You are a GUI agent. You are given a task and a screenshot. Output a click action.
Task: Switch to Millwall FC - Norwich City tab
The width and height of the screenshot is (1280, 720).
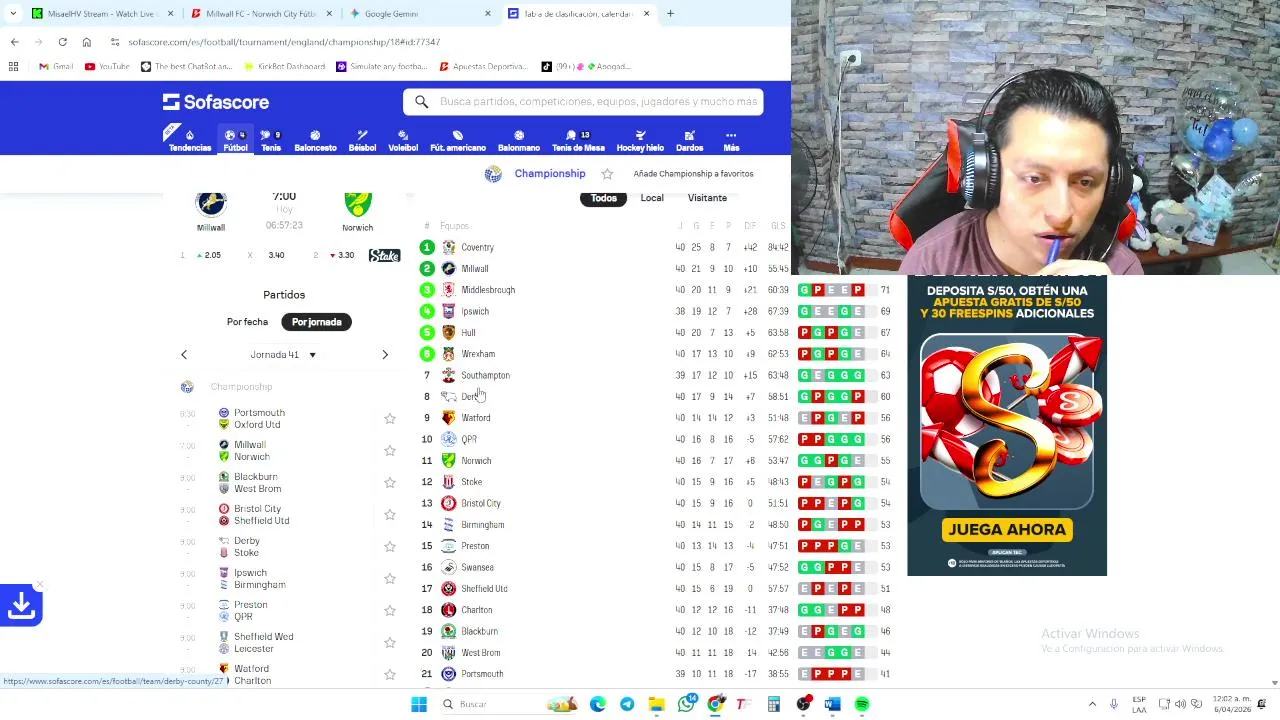[261, 14]
